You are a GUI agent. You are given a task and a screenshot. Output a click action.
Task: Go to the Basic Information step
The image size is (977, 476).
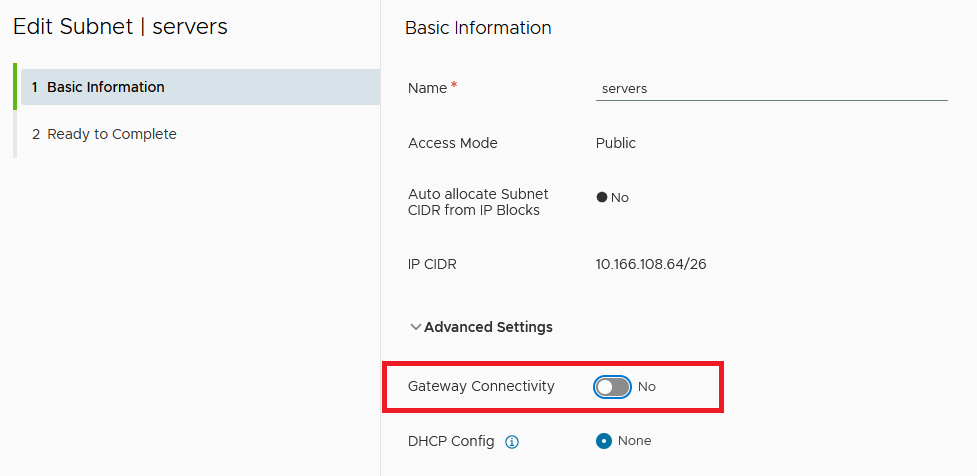105,87
